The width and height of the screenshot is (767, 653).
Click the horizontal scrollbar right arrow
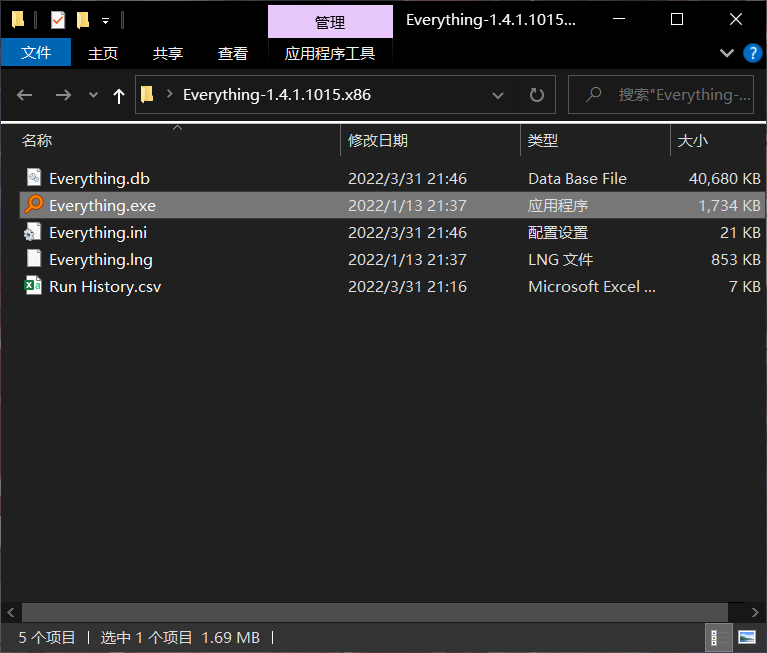755,612
